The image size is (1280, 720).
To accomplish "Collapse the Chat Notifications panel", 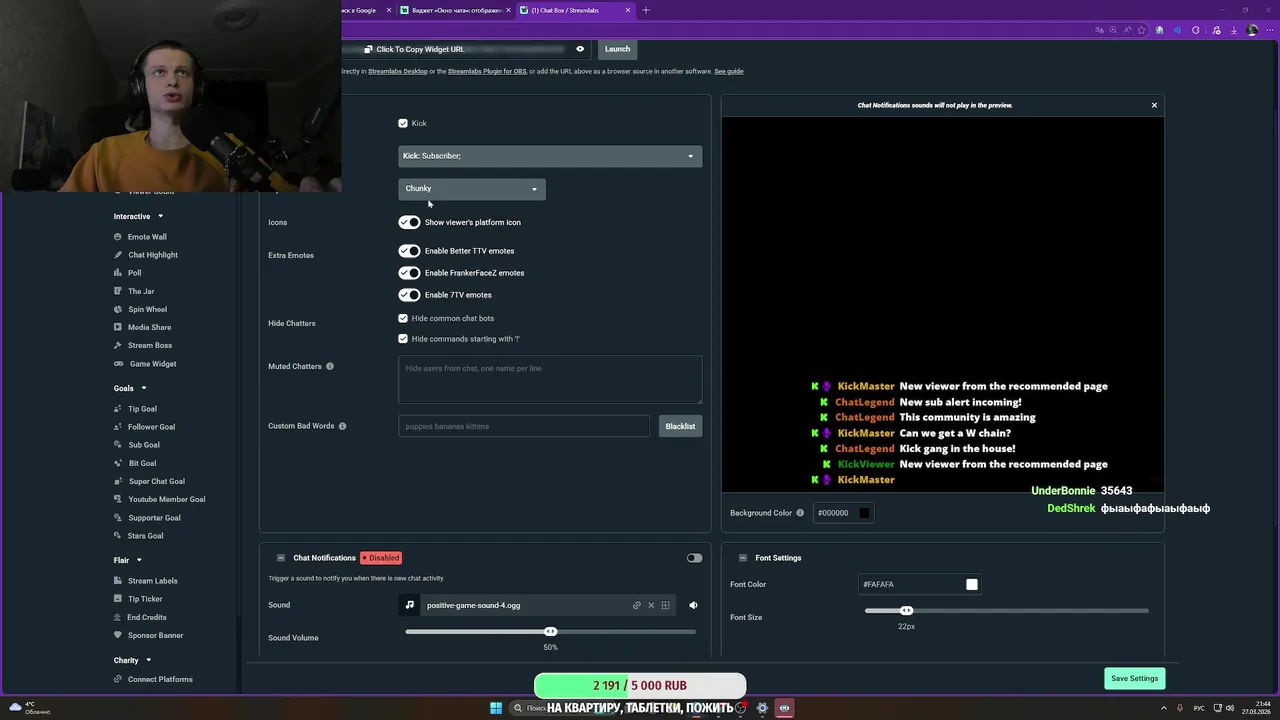I will pyautogui.click(x=281, y=558).
